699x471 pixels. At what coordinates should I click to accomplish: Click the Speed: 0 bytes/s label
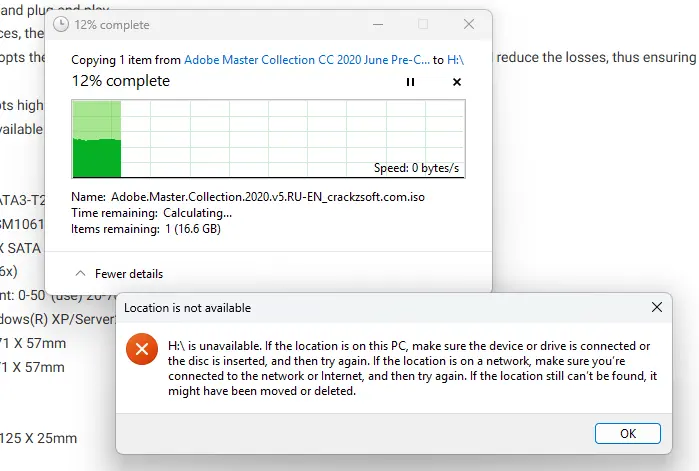(x=416, y=168)
